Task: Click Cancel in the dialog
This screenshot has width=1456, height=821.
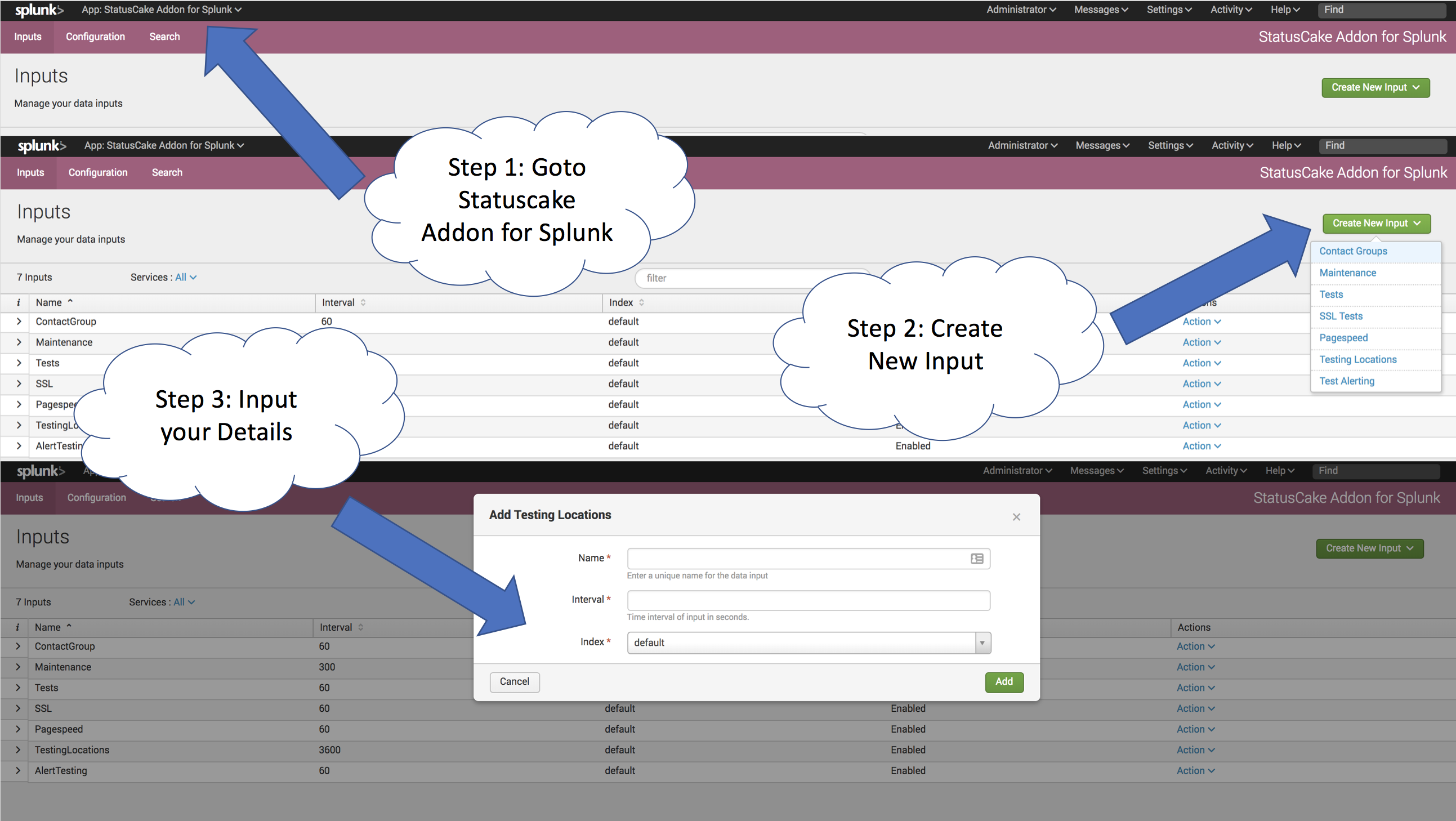Action: (x=514, y=682)
